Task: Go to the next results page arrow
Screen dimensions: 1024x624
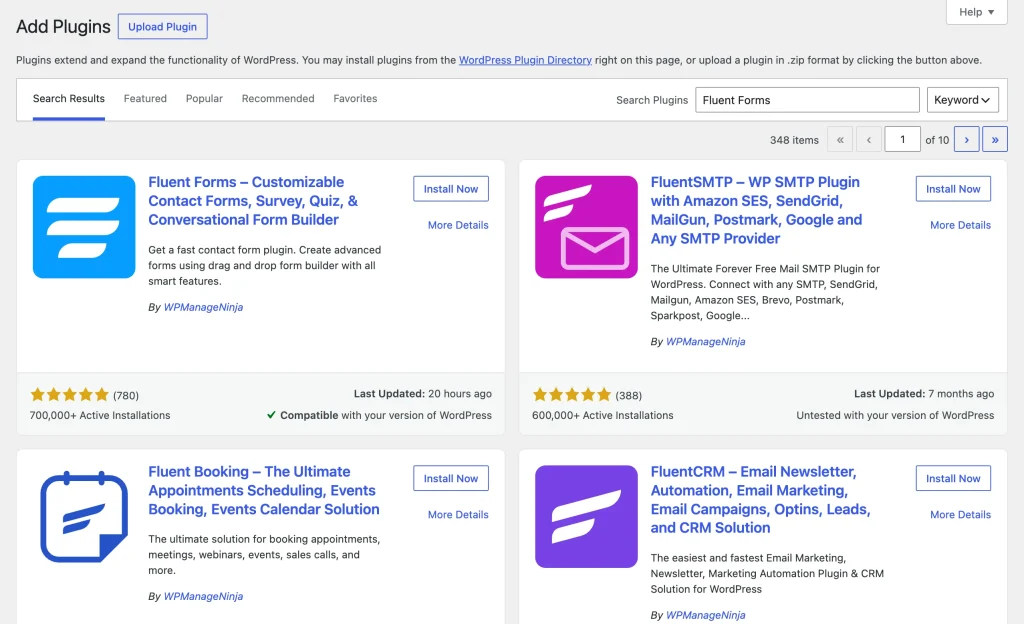Action: (966, 139)
